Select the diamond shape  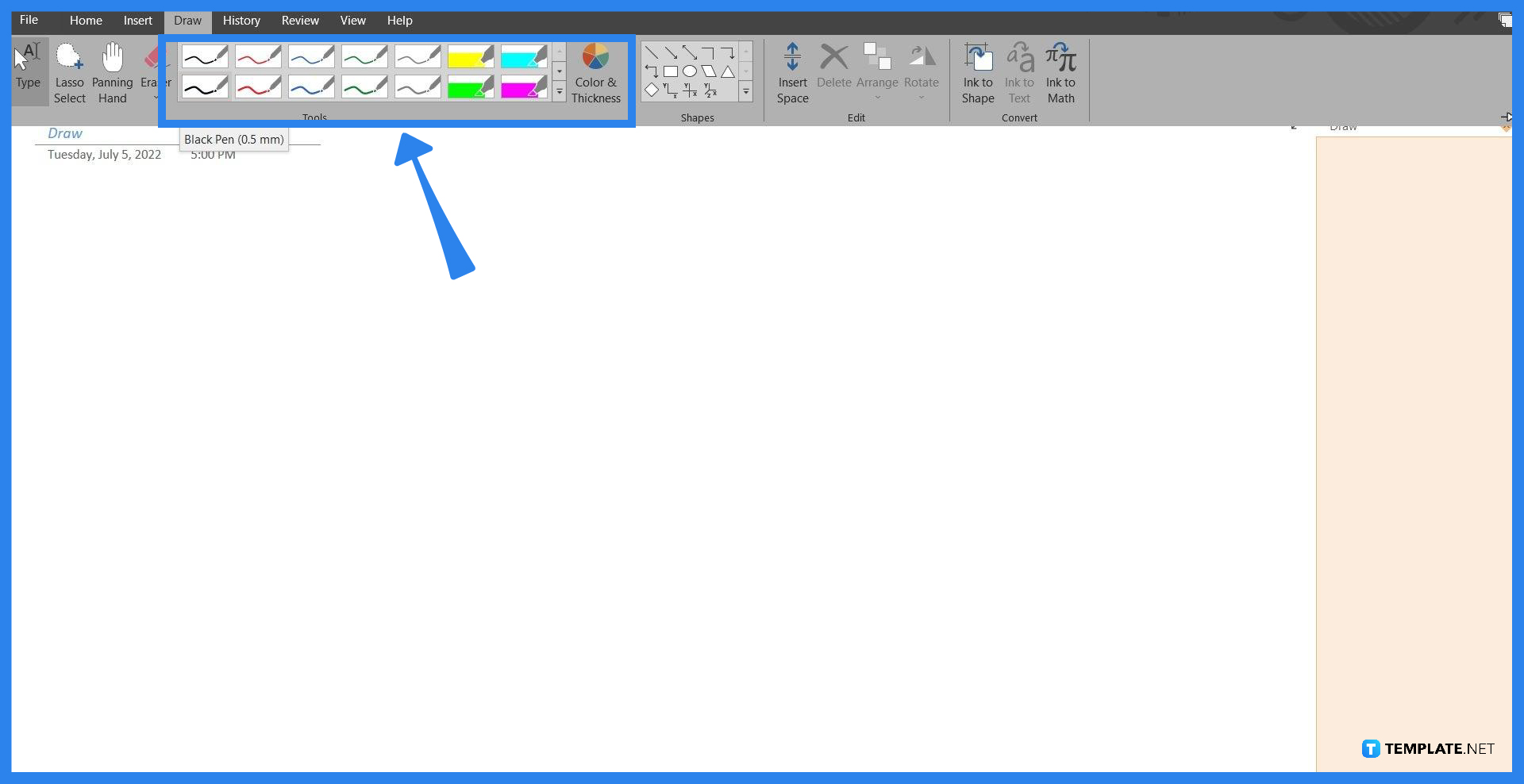pyautogui.click(x=652, y=90)
